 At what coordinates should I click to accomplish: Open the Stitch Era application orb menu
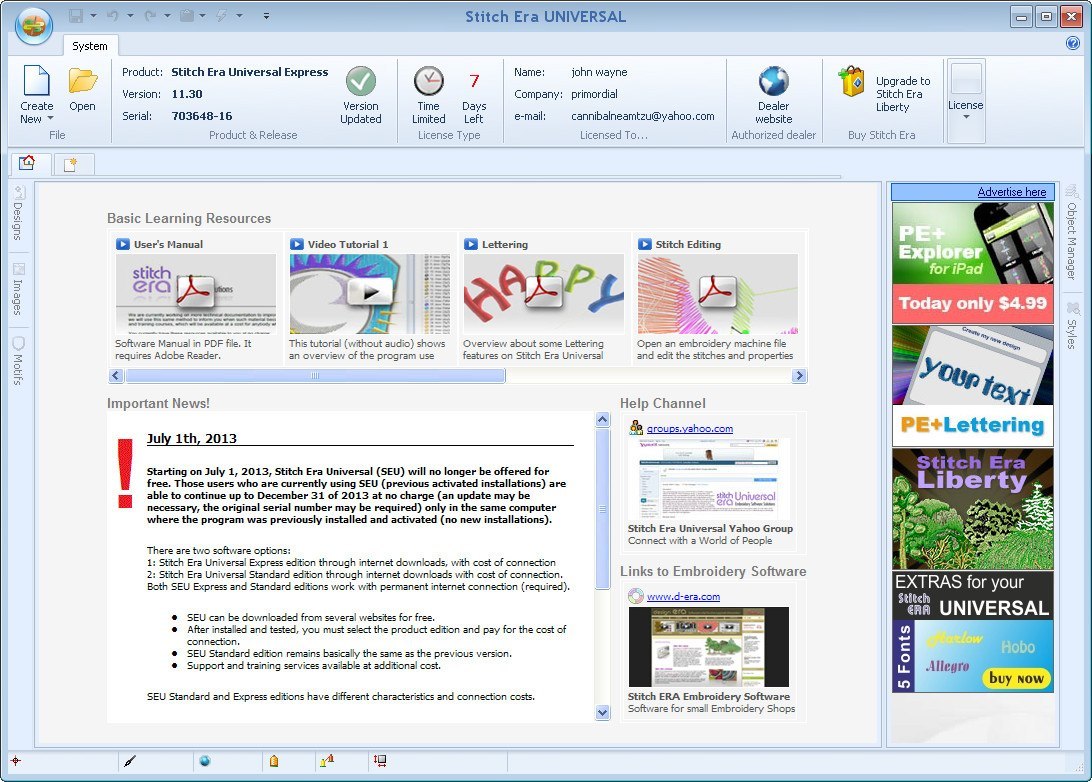click(33, 25)
